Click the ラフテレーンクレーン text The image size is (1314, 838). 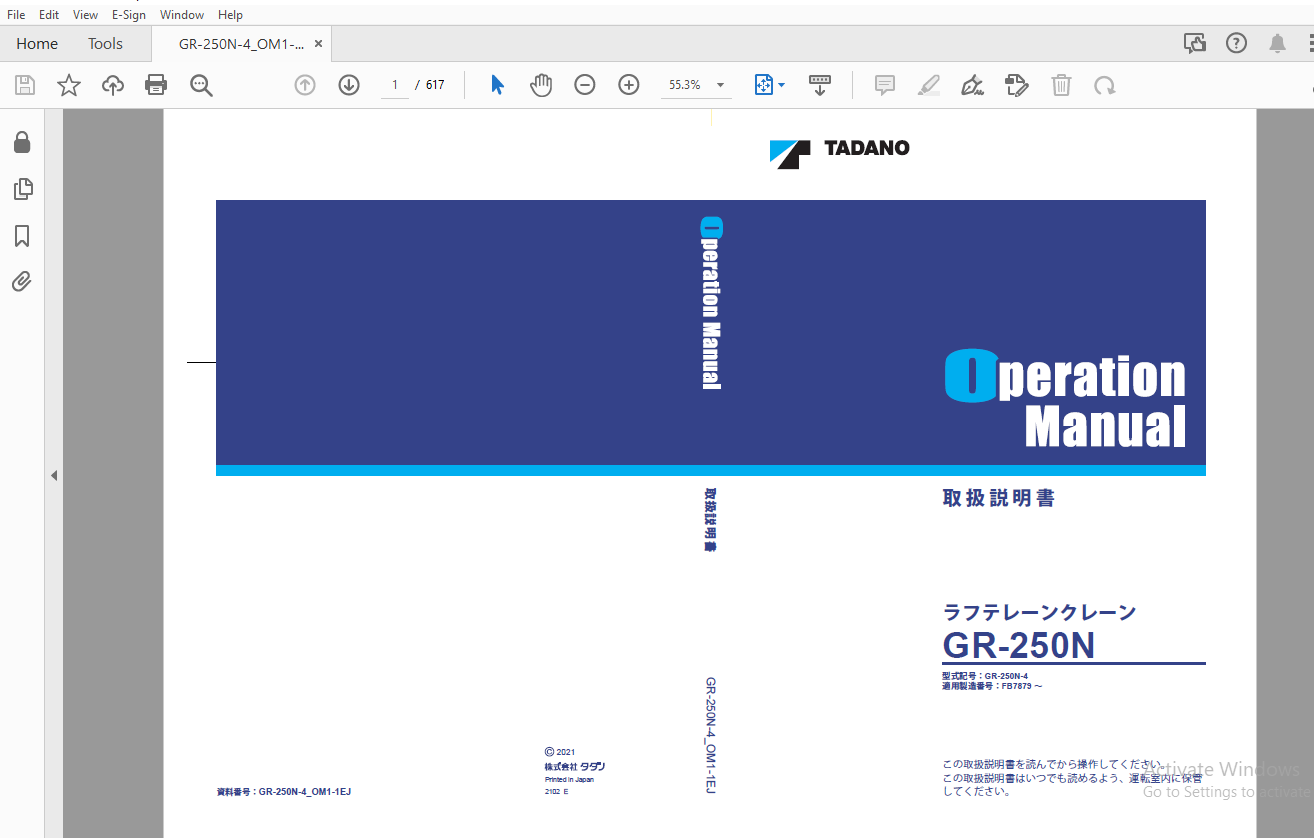click(x=1039, y=612)
